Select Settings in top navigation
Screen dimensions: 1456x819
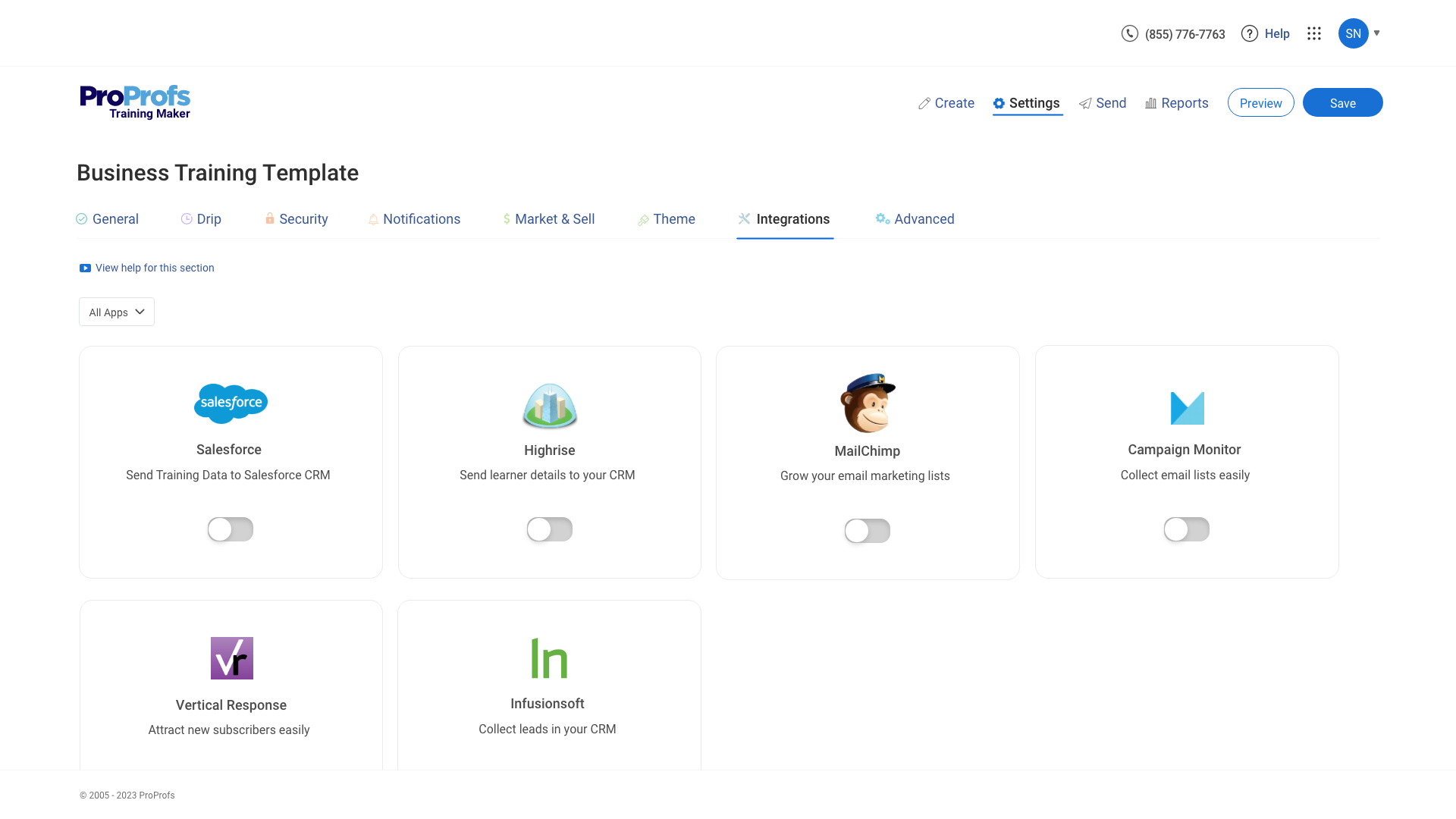coord(1027,103)
